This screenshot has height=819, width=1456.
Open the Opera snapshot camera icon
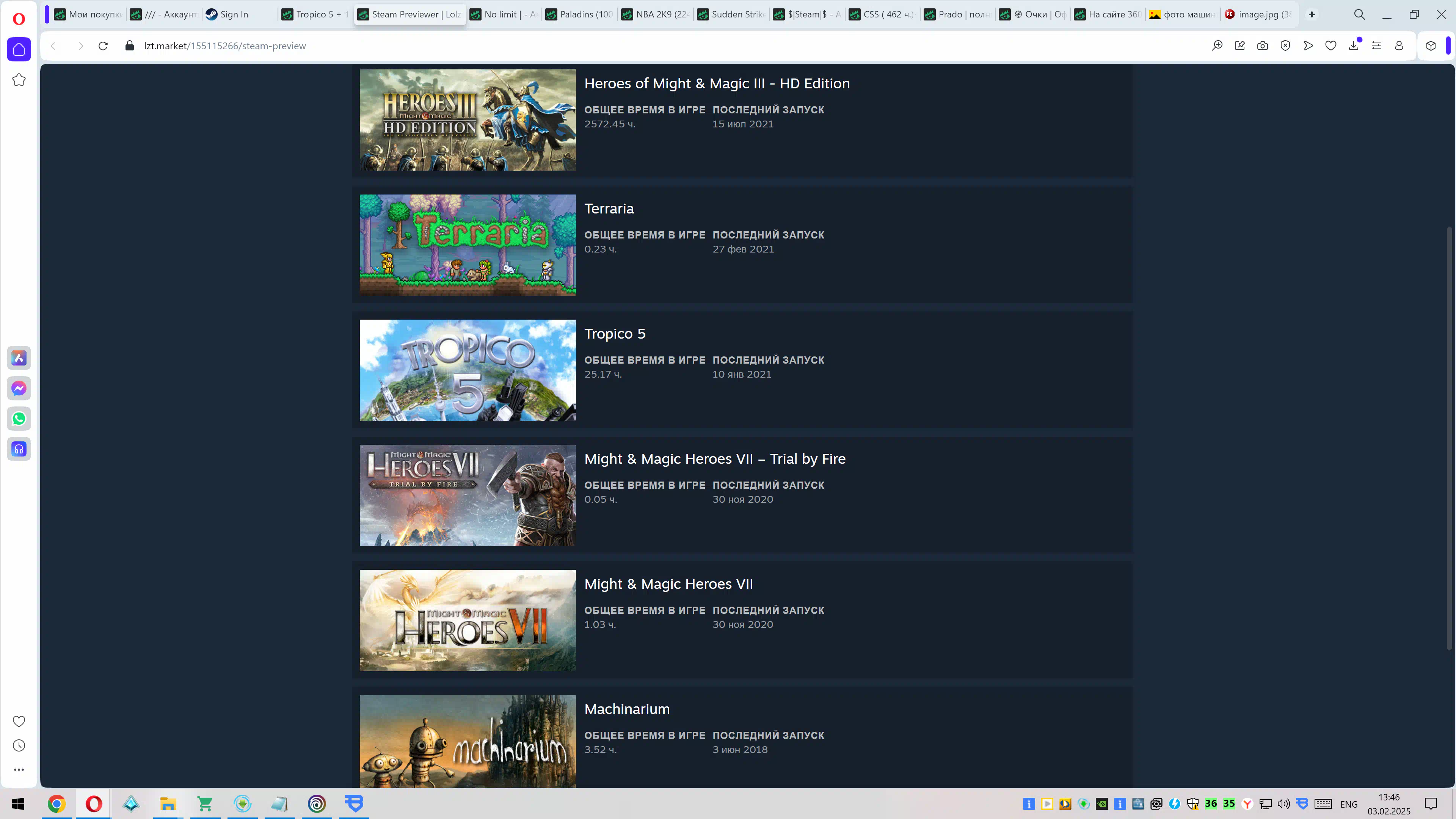tap(1262, 46)
